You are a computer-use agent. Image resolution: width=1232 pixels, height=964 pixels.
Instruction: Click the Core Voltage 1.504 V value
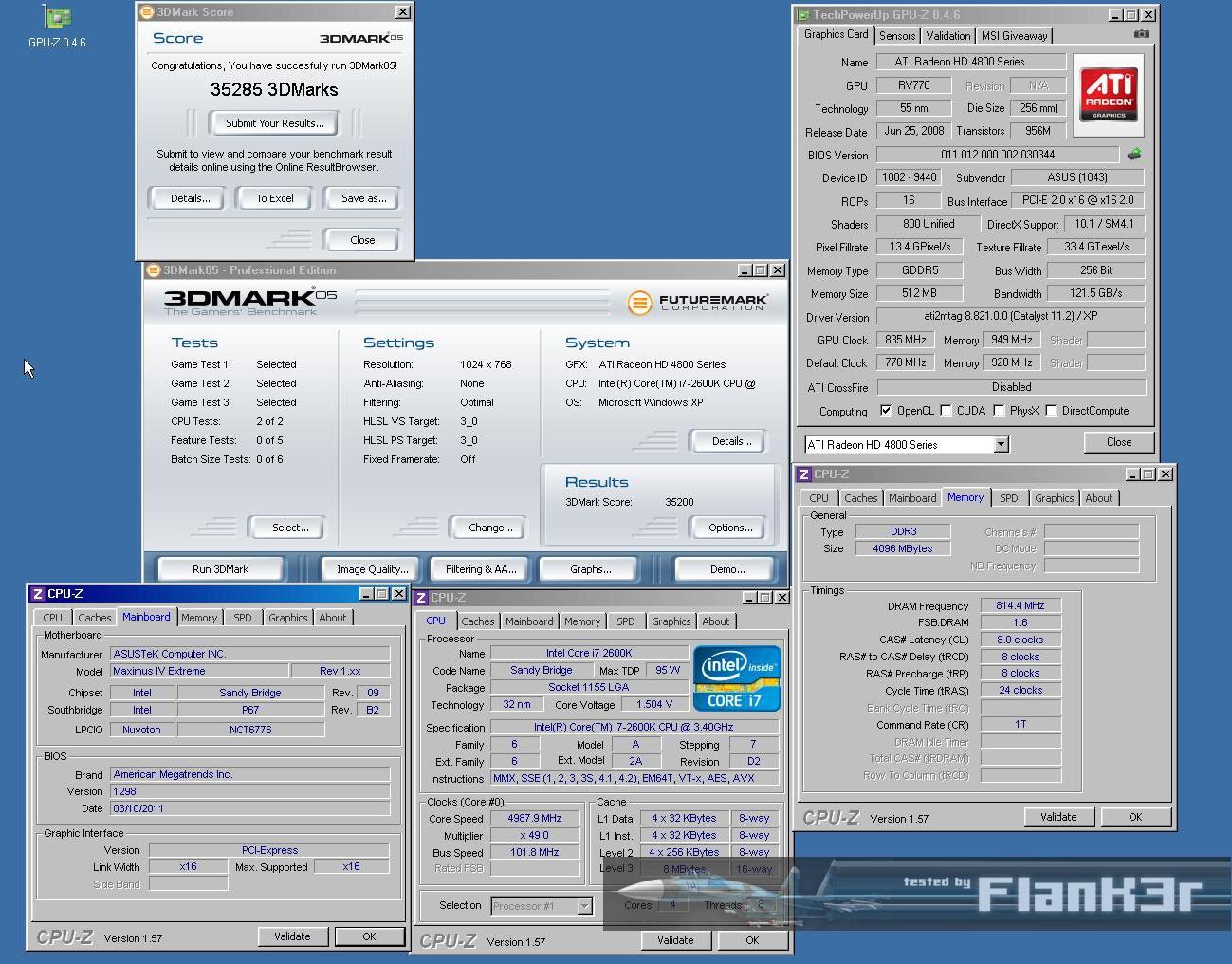(654, 704)
